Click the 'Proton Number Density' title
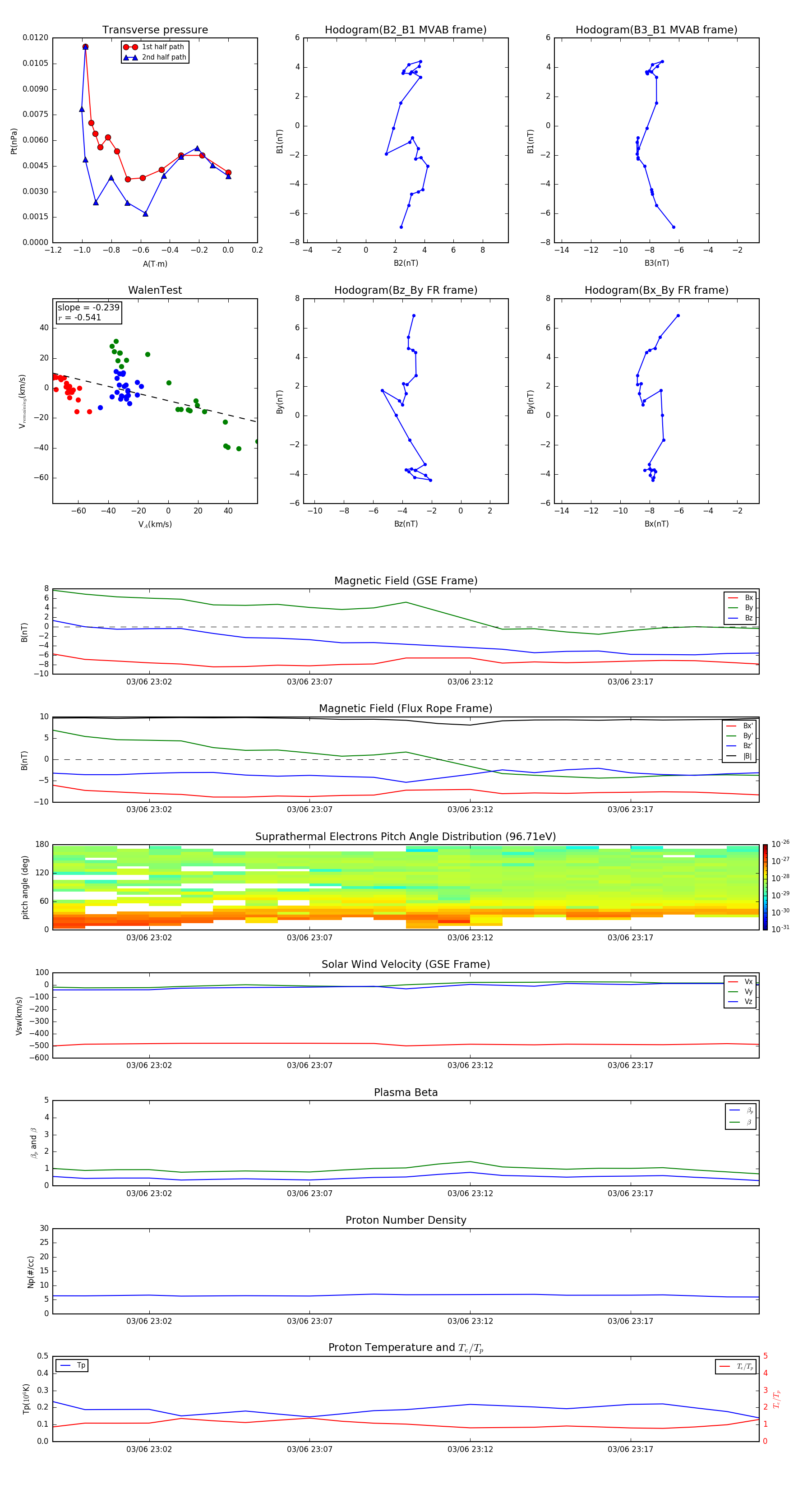The width and height of the screenshot is (812, 1489). pyautogui.click(x=406, y=1220)
